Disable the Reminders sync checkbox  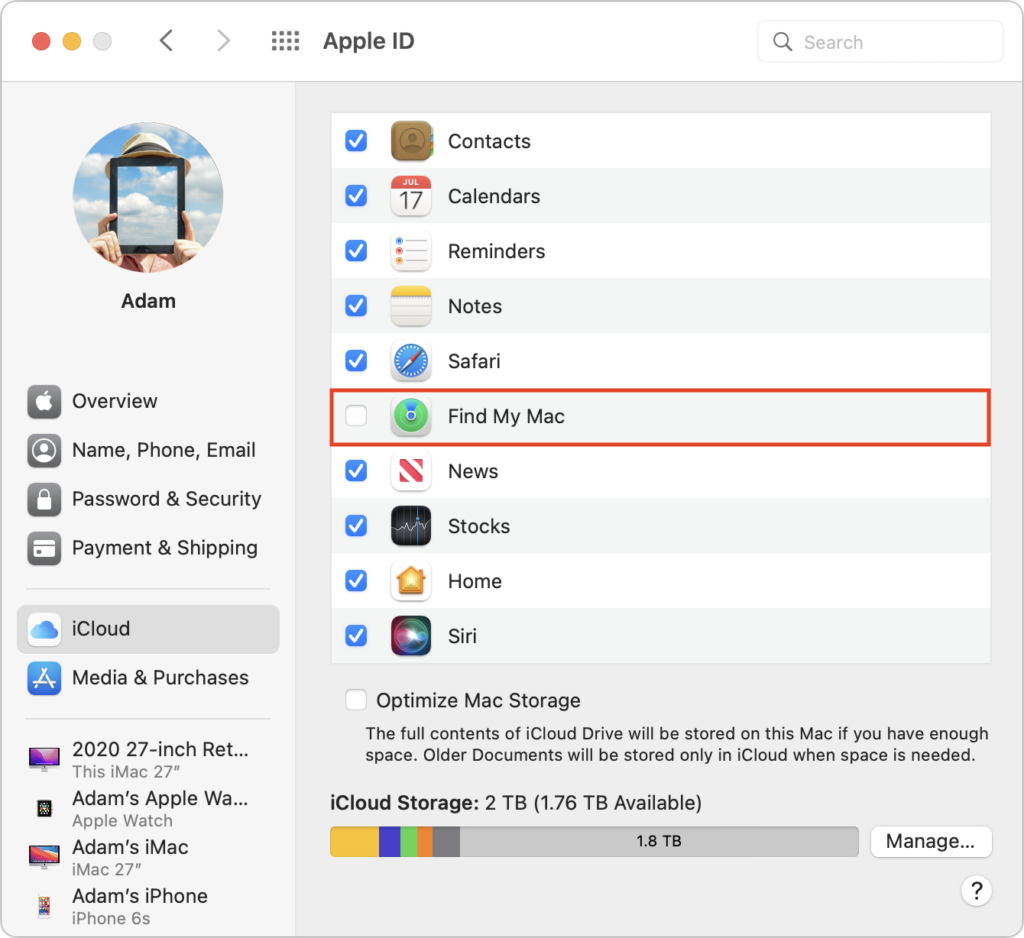[x=356, y=251]
